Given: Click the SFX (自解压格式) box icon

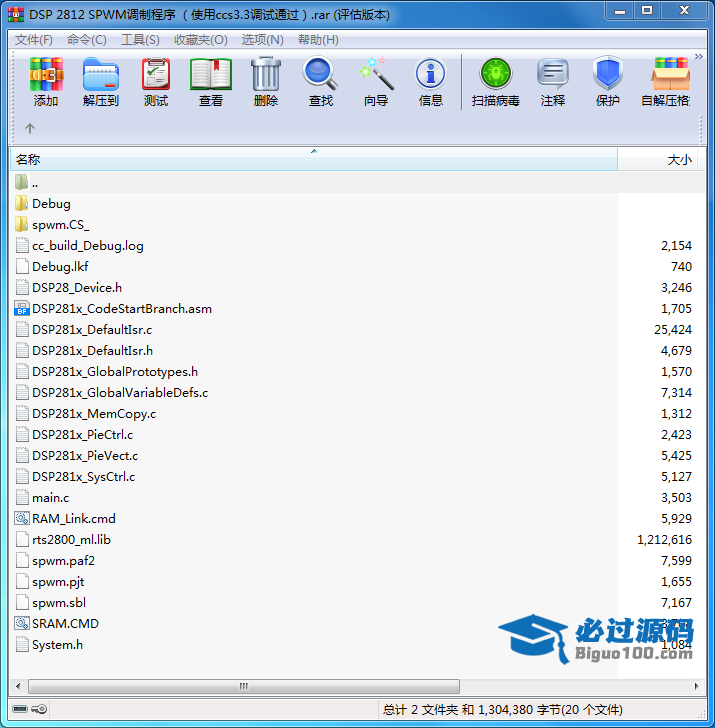Looking at the screenshot, I should [x=670, y=74].
